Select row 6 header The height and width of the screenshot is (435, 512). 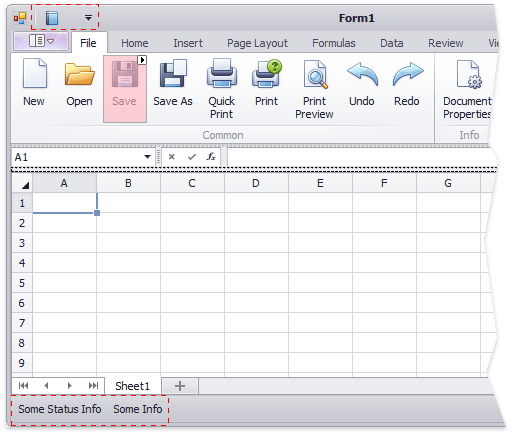(22, 303)
